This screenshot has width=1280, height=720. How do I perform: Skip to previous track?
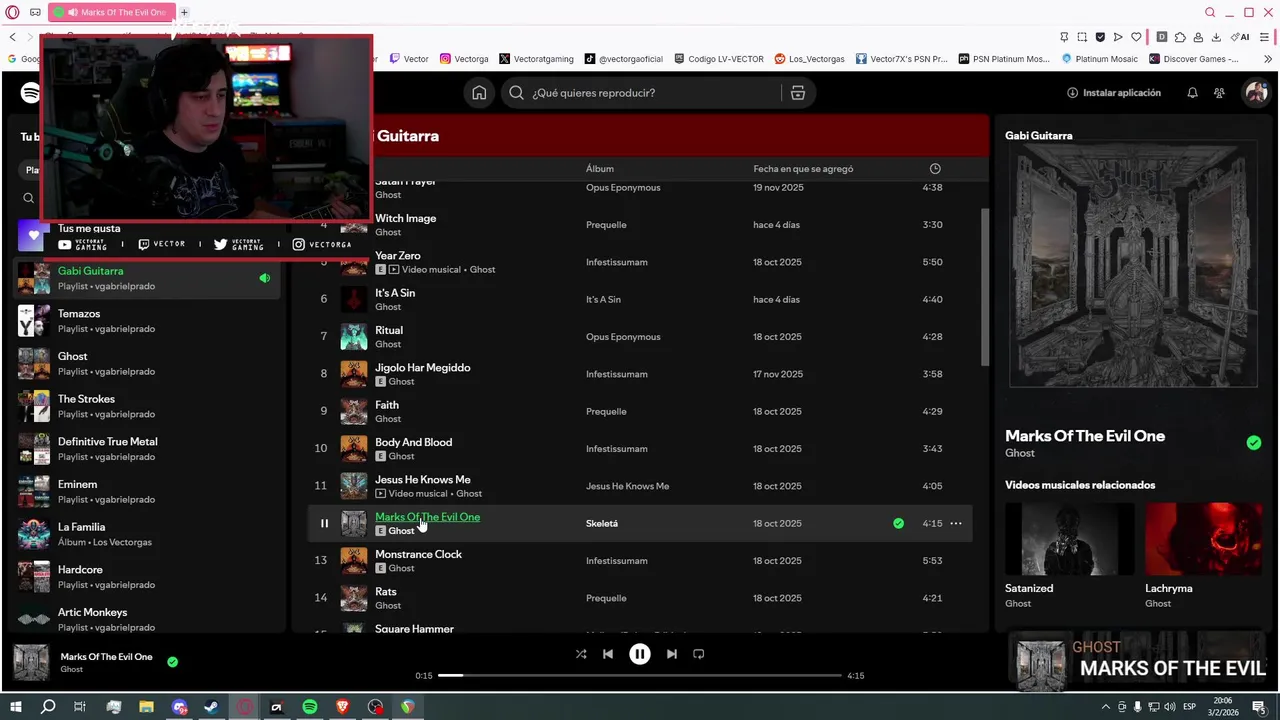click(608, 654)
